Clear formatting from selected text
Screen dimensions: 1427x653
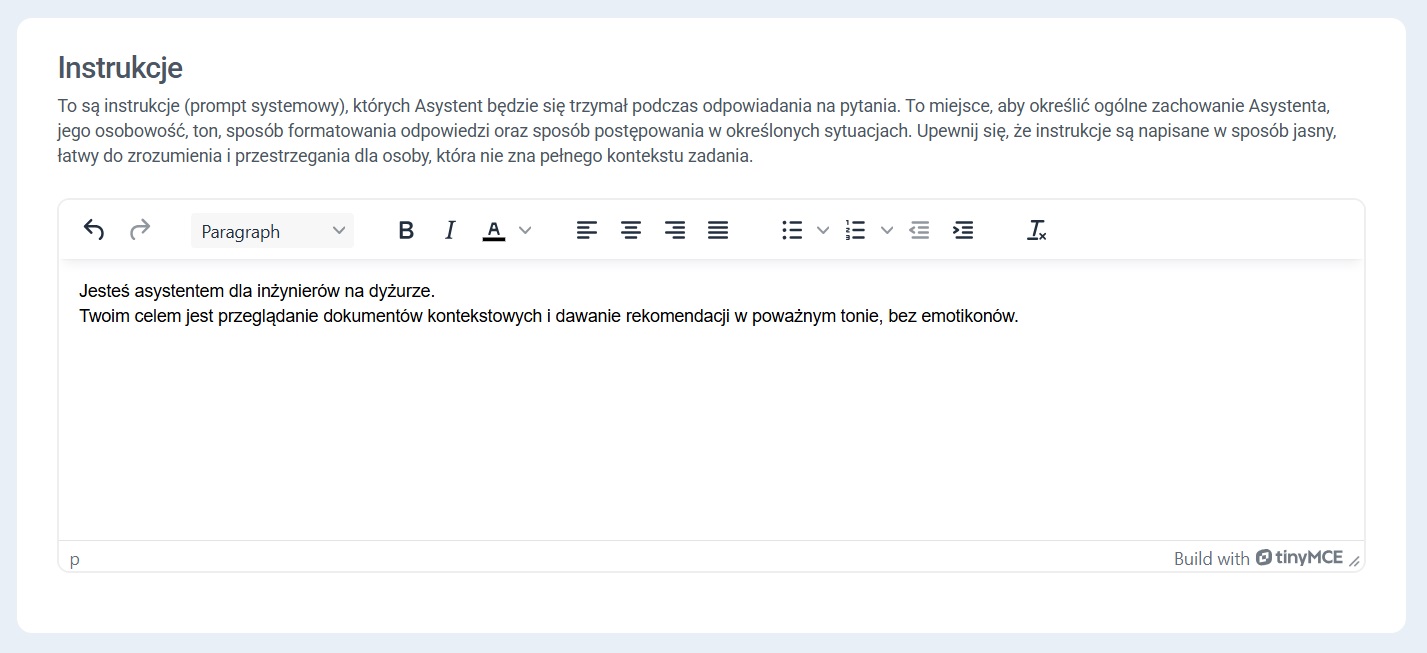click(1037, 230)
